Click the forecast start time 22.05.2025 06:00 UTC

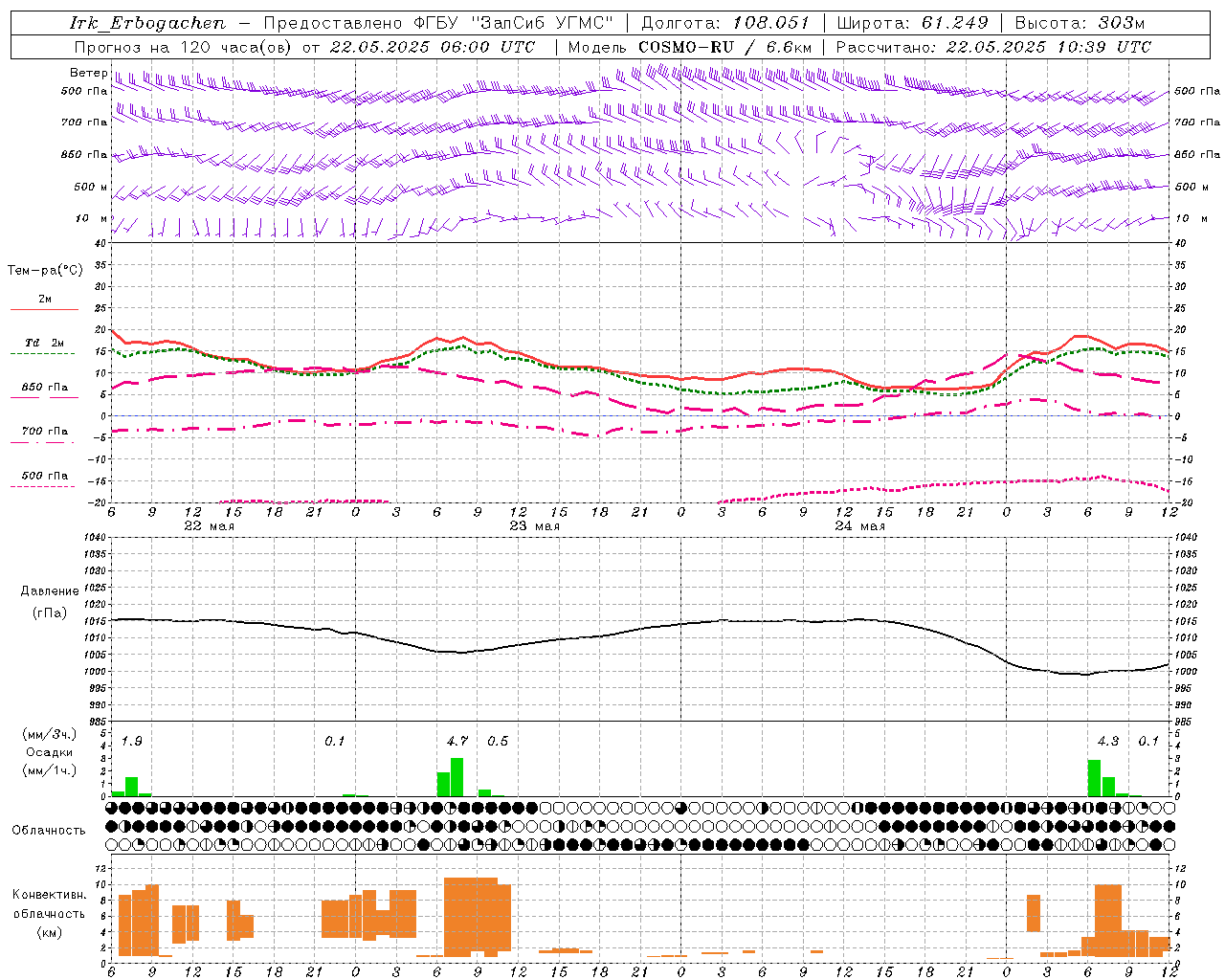pos(433,47)
